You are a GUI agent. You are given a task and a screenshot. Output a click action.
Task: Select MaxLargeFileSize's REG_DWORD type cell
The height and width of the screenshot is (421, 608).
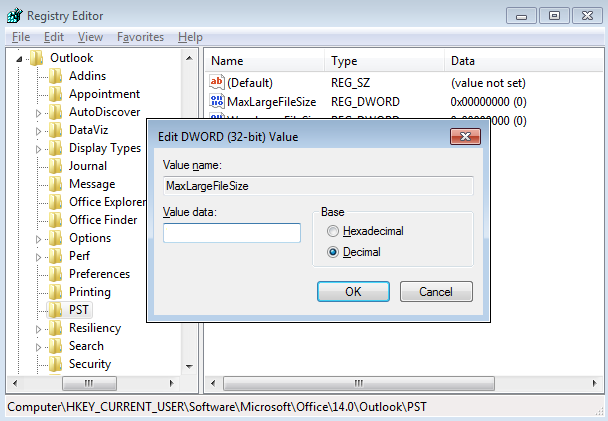(x=365, y=102)
